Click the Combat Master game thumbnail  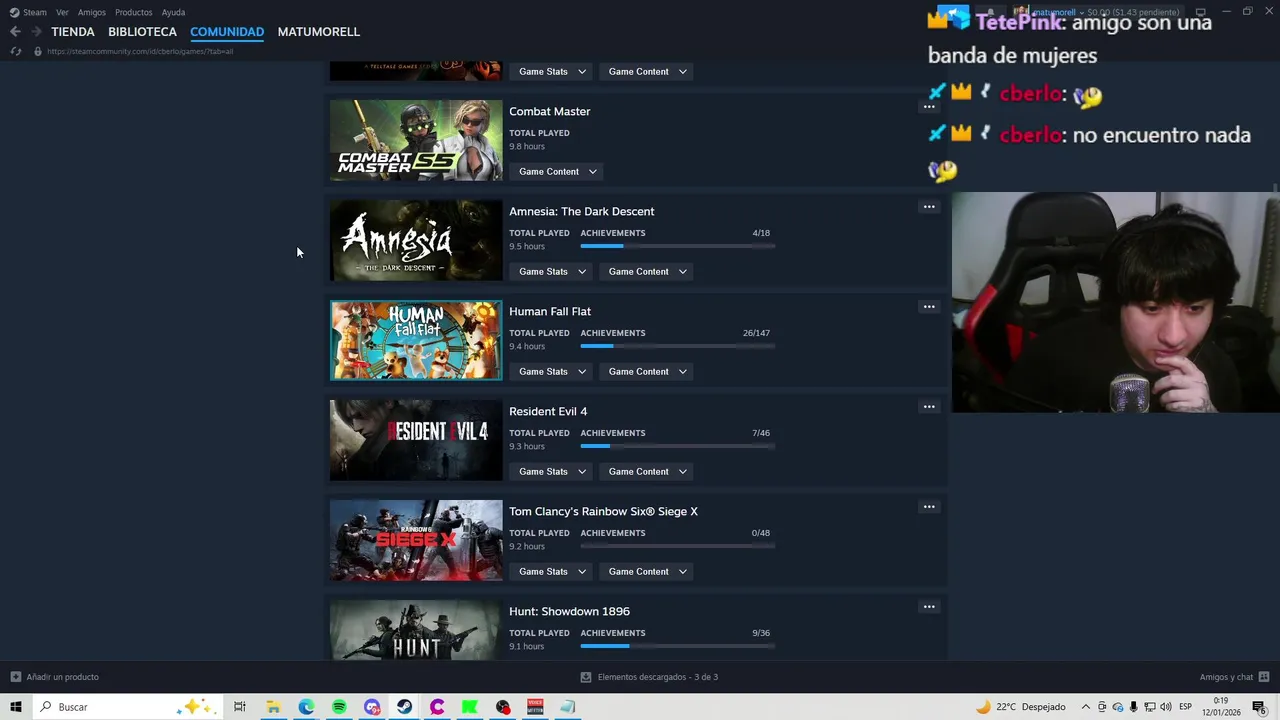click(x=416, y=140)
